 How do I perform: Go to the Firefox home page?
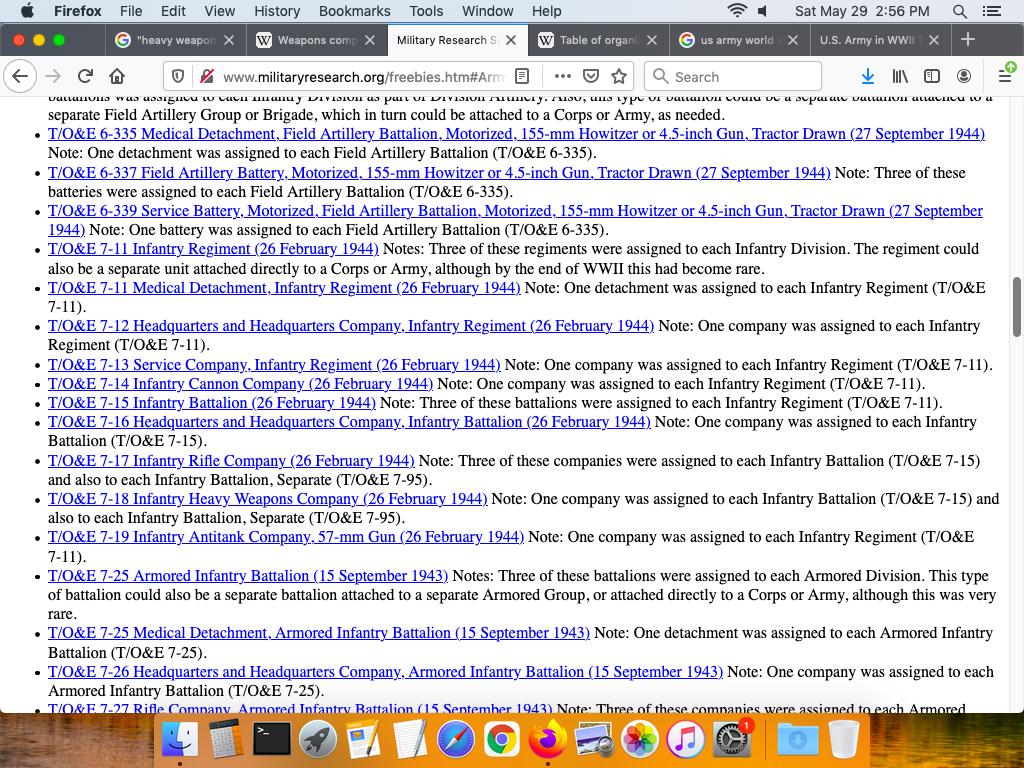[117, 76]
